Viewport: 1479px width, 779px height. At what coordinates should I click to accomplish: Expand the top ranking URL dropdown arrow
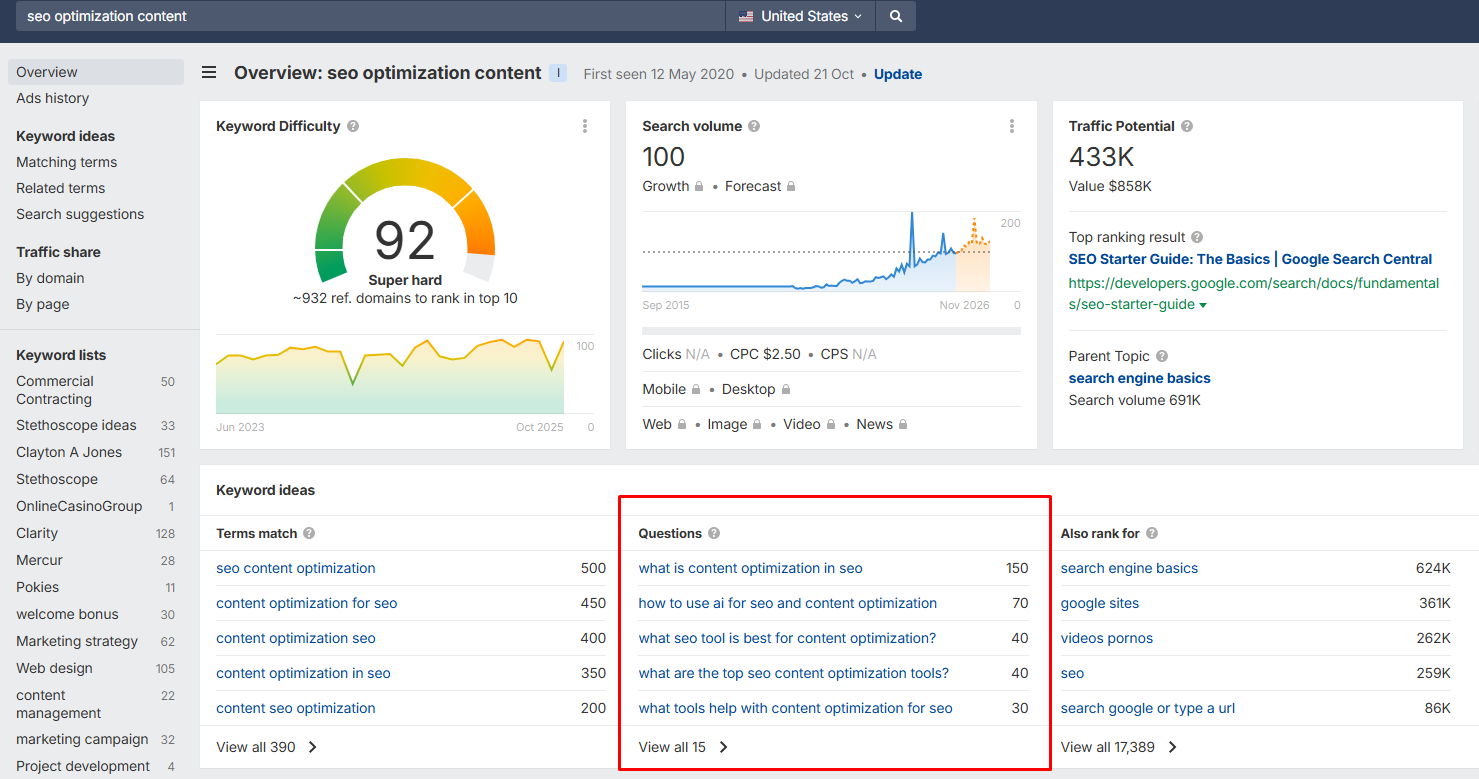coord(1203,305)
